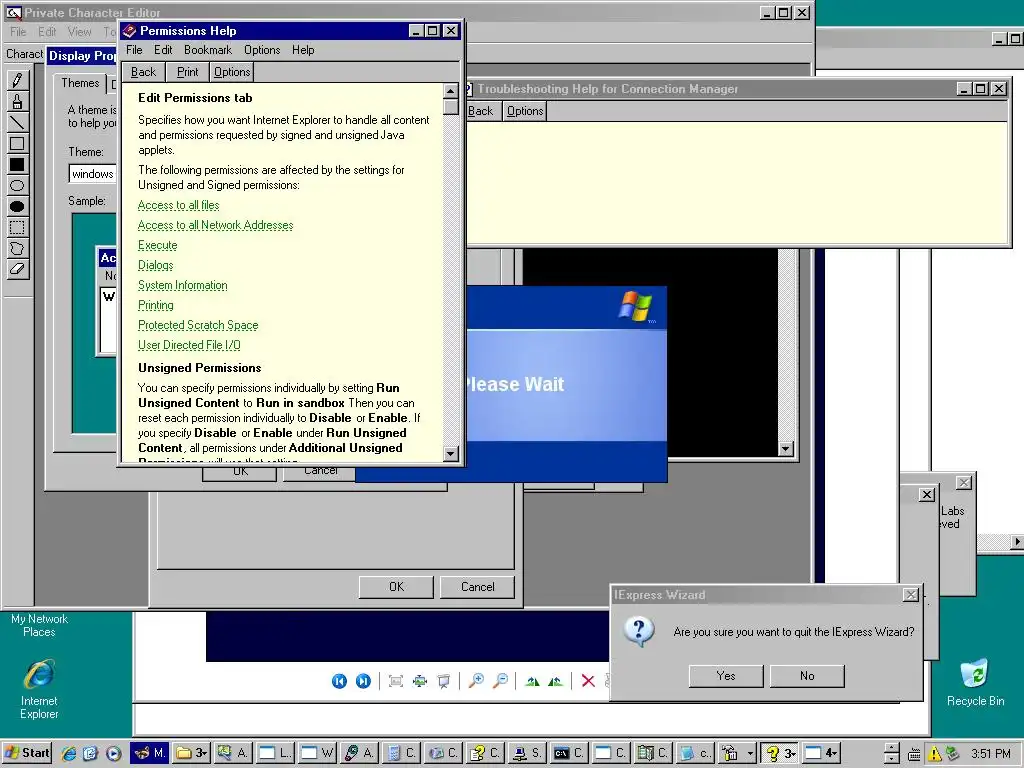Click the warning icon in system tray
The image size is (1024, 768).
(935, 754)
